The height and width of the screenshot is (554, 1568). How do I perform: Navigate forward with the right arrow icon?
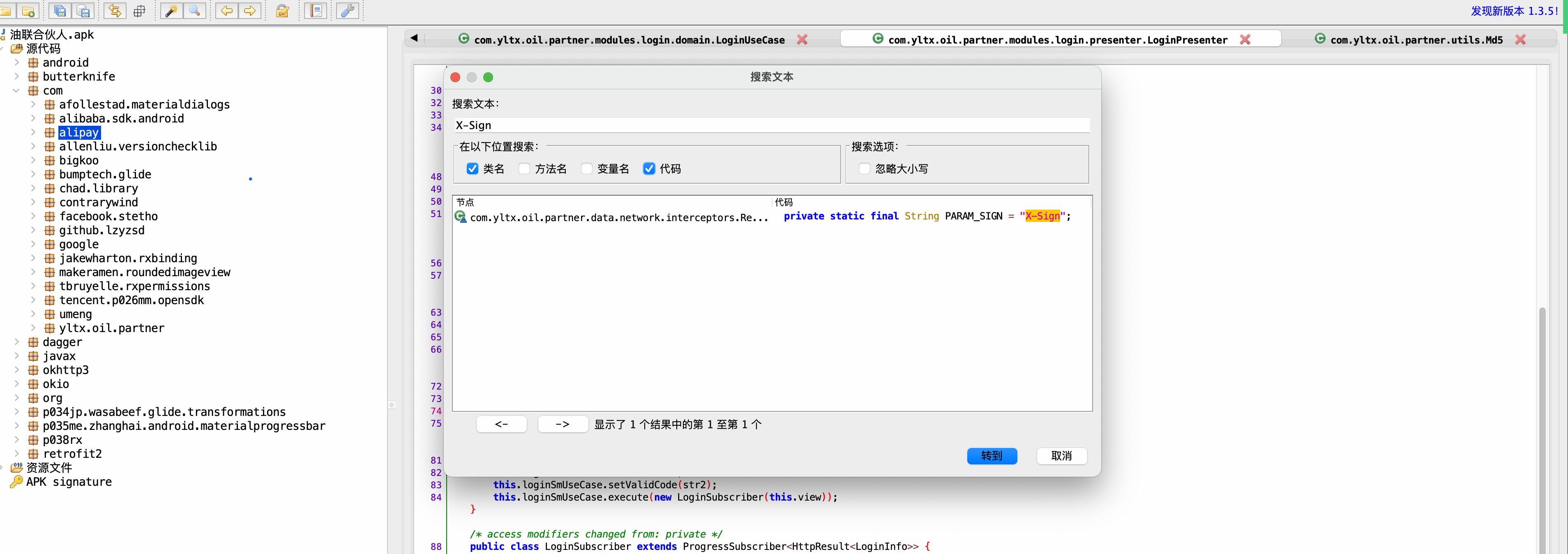point(249,10)
